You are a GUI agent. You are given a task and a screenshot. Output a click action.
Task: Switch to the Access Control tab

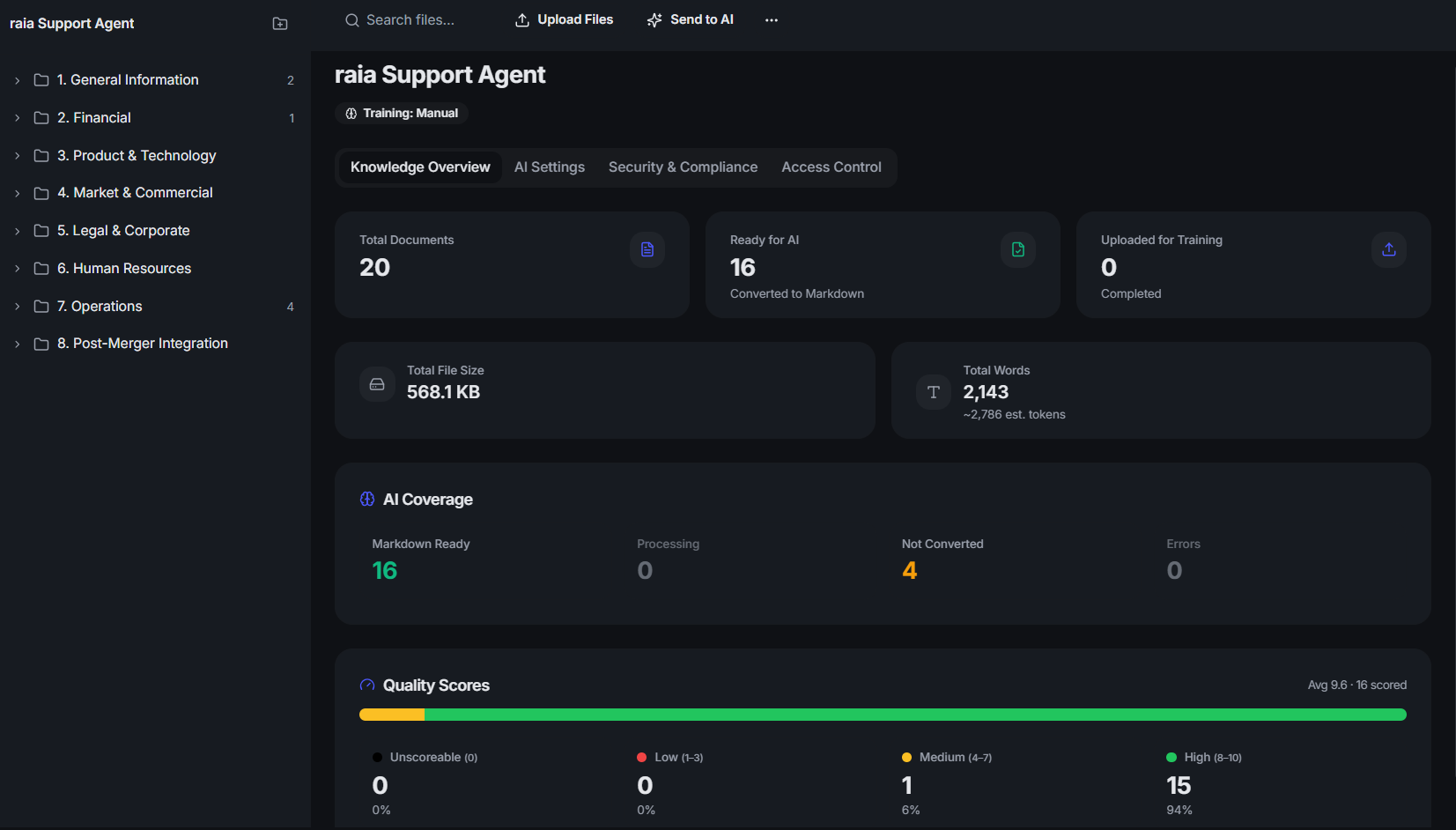tap(831, 167)
